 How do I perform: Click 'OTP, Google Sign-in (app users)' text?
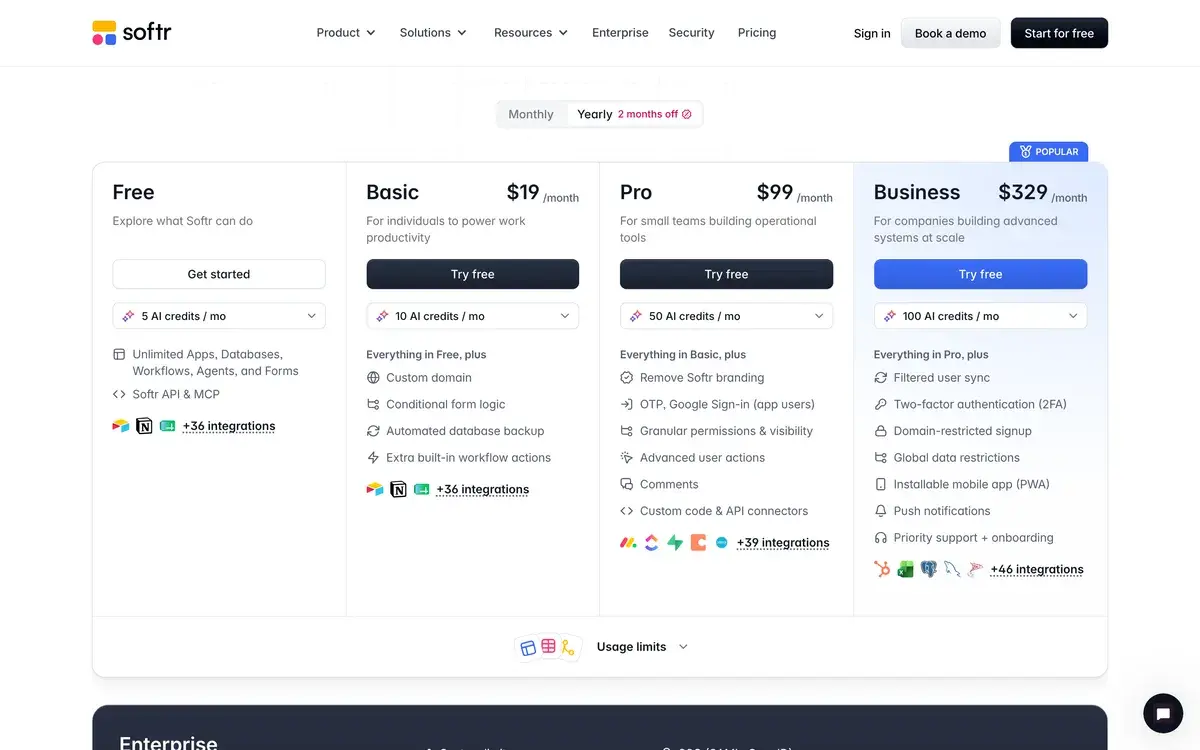point(727,405)
